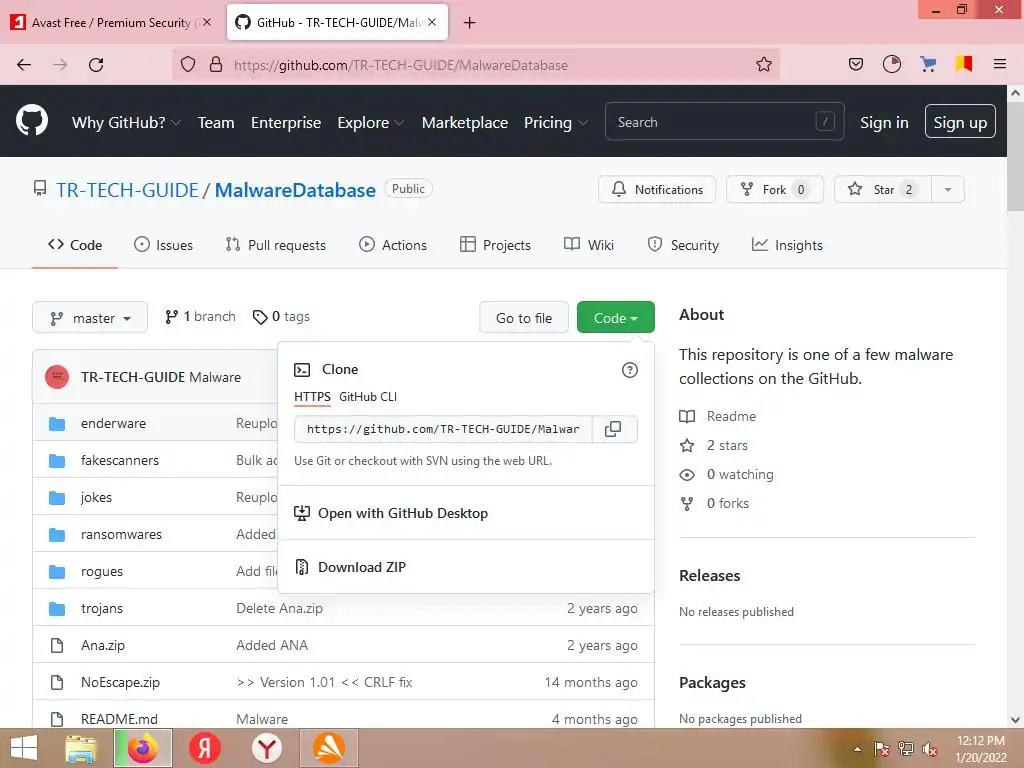
Task: Expand the Explore menu
Action: point(370,123)
